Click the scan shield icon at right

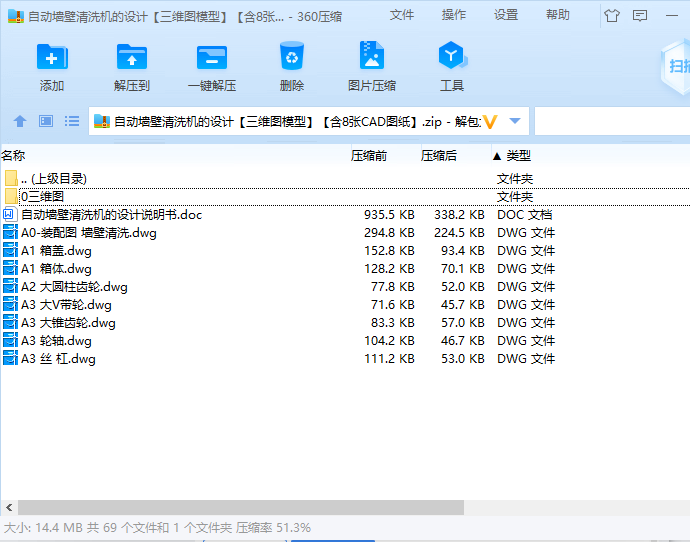coord(676,66)
